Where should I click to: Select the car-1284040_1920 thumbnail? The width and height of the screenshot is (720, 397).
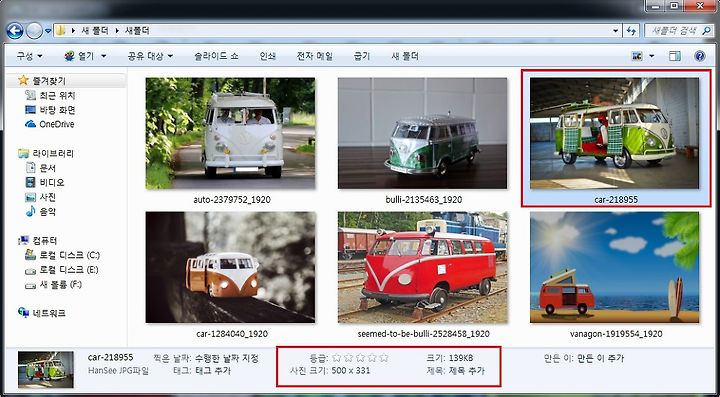tap(230, 268)
